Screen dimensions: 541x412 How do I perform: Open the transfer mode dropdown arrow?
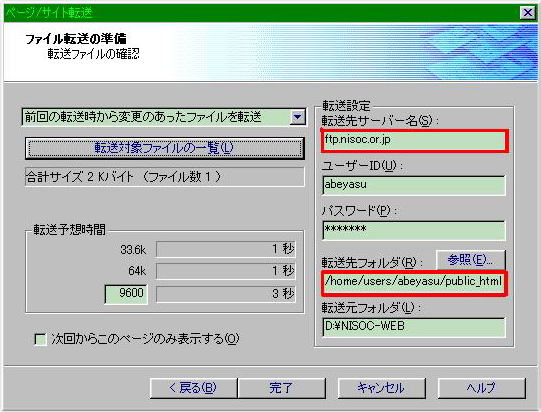tap(297, 117)
